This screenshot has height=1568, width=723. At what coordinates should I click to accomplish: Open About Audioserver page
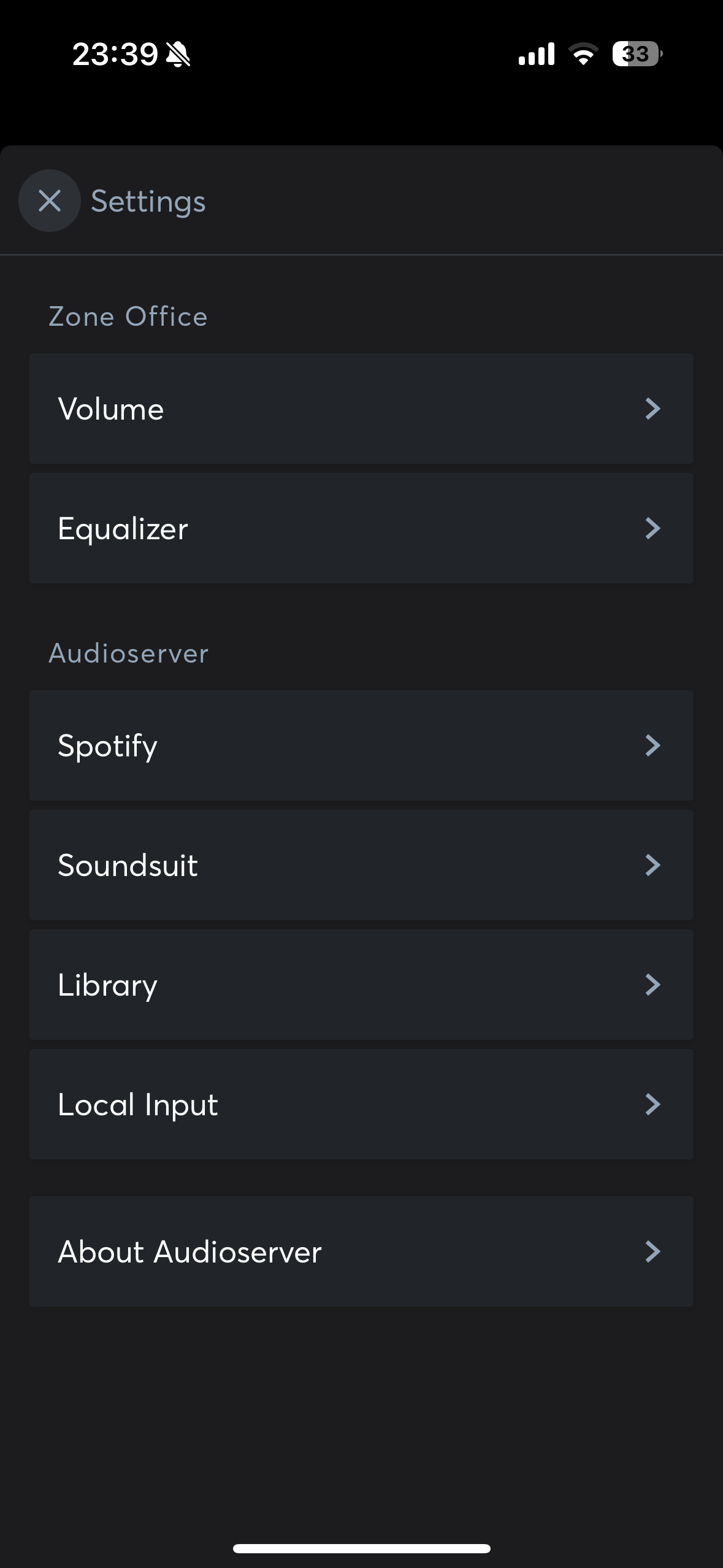(x=361, y=1251)
